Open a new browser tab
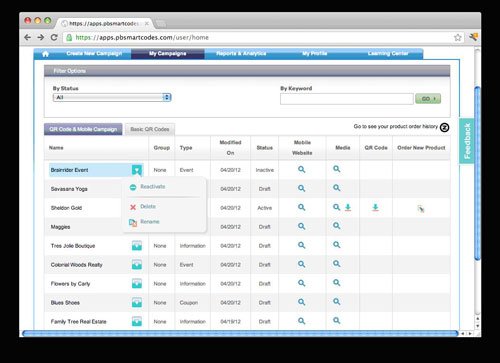This screenshot has height=363, width=500. (161, 24)
